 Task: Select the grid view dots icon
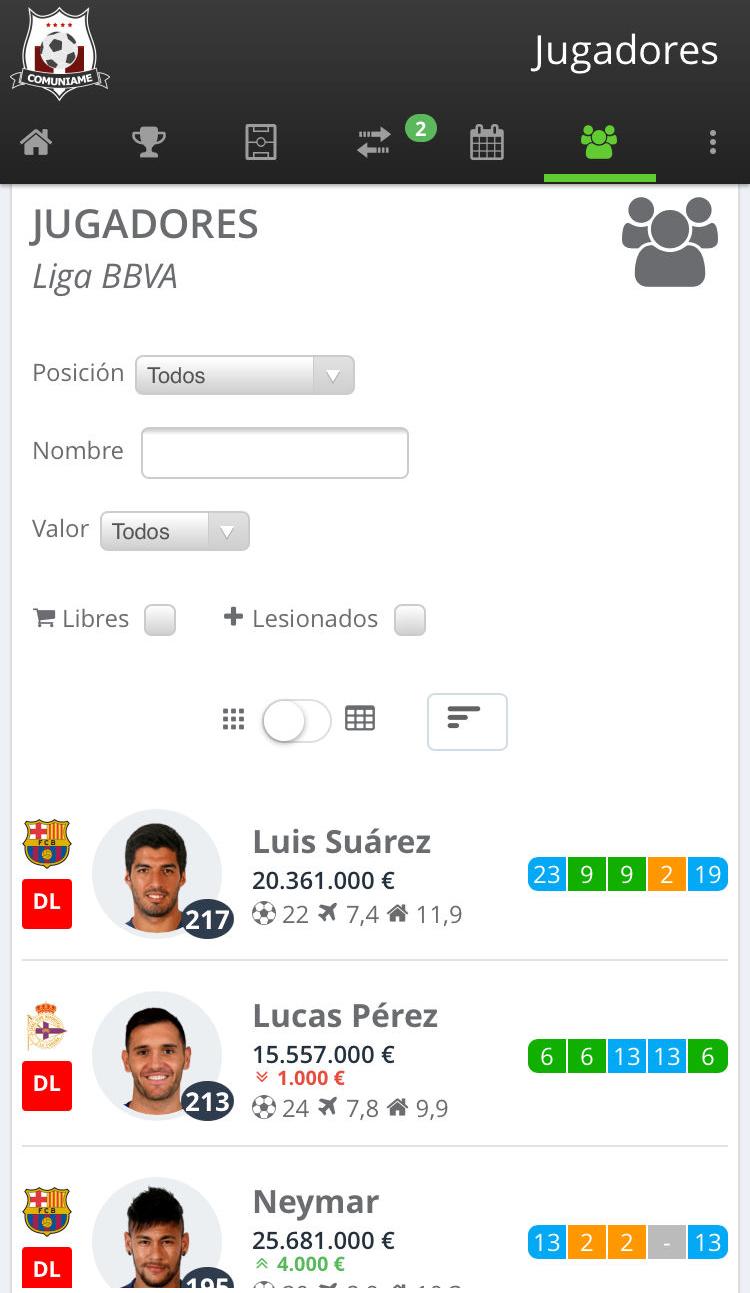coord(233,719)
